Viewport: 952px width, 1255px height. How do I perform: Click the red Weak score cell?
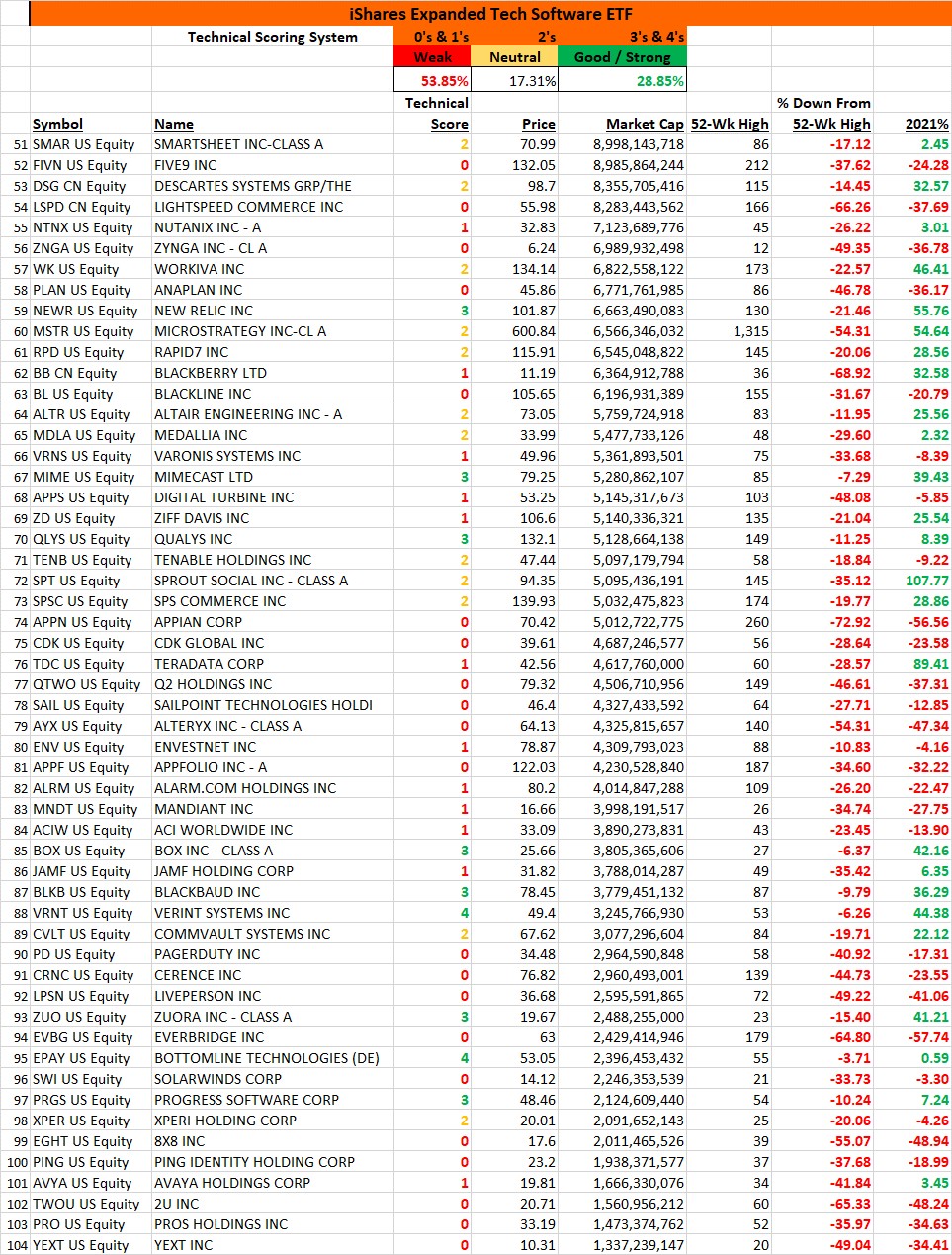tap(432, 57)
